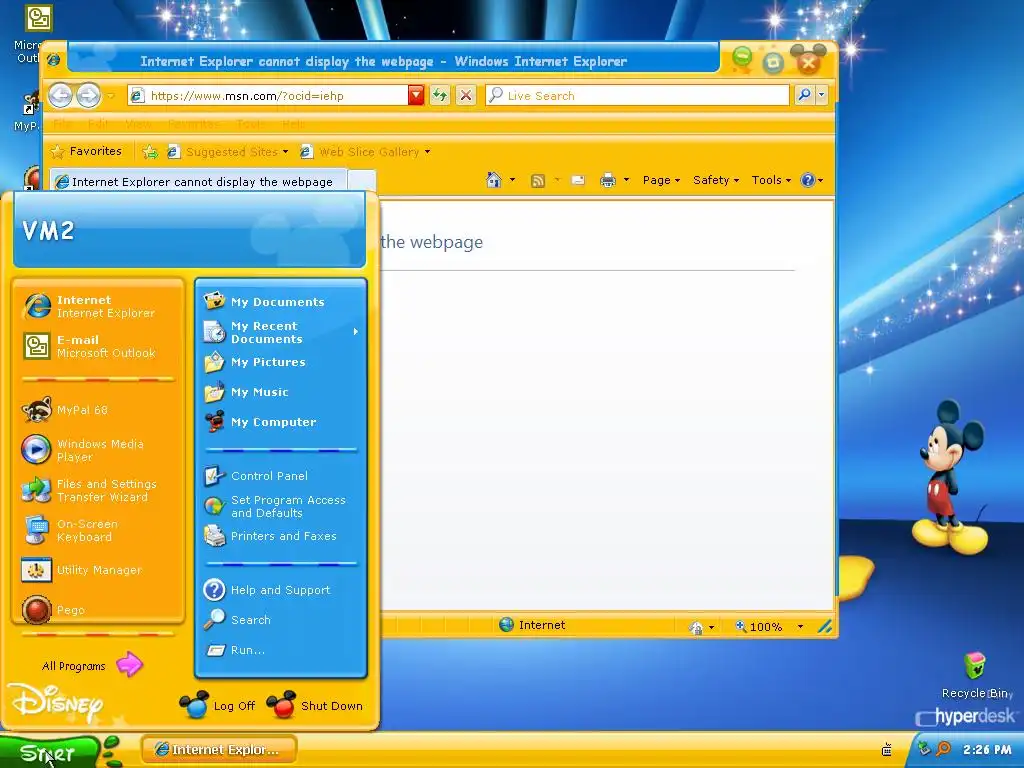Click the Favorites button
Viewport: 1024px width, 768px height.
86,152
